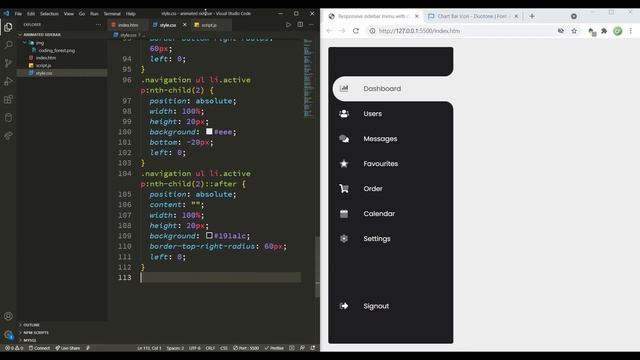Switch to the script.js editor tab
Viewport: 640px width, 360px height.
[x=209, y=25]
